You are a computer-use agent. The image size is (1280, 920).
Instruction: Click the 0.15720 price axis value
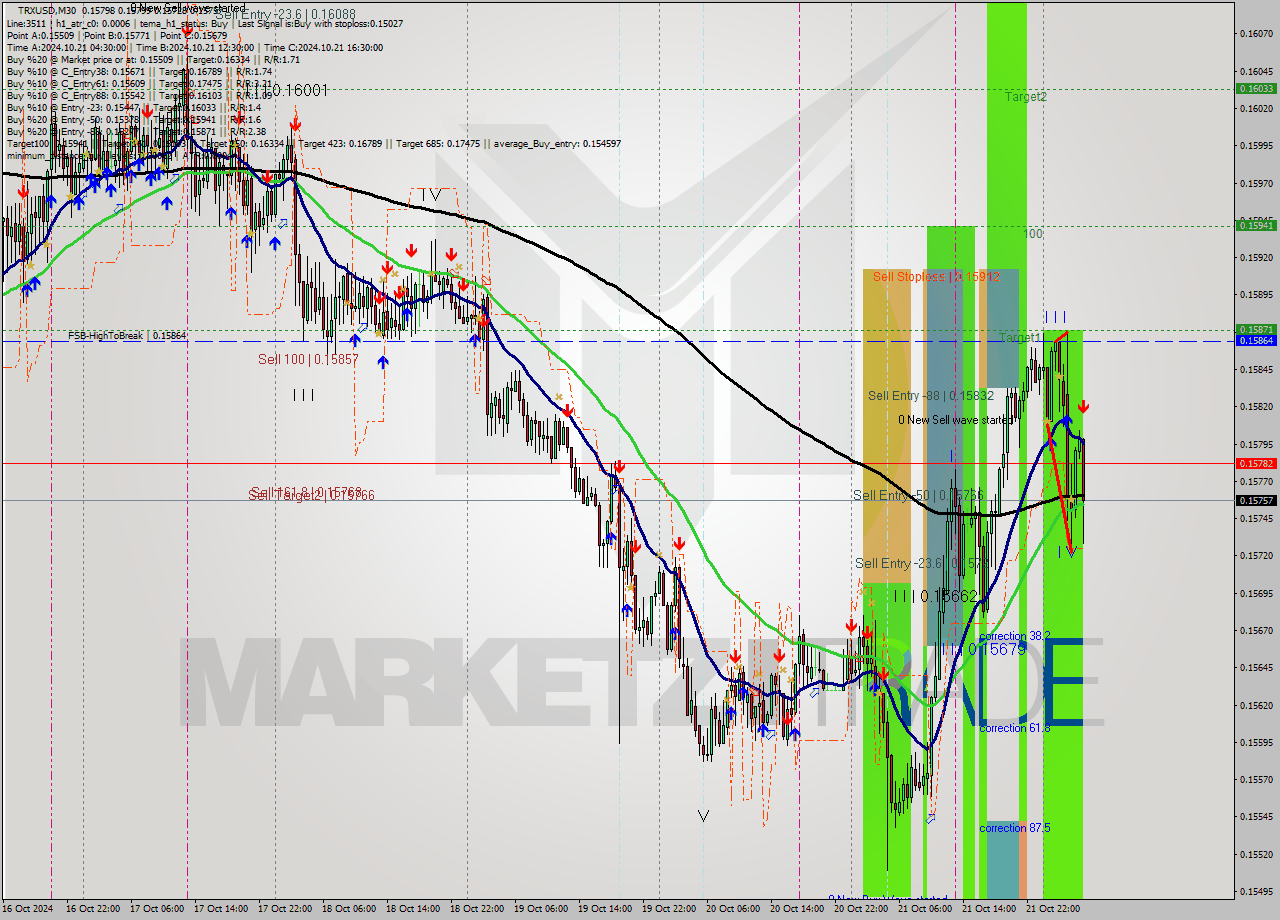point(1256,555)
